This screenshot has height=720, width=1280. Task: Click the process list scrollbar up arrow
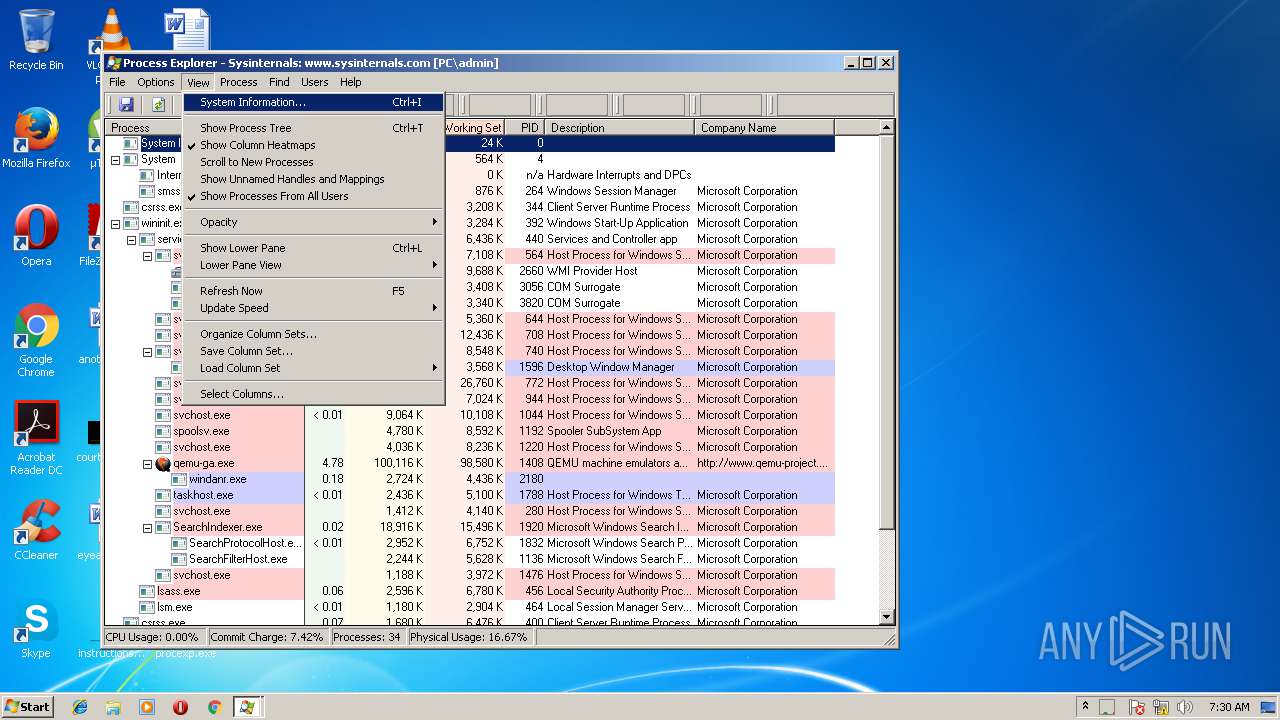[x=886, y=128]
